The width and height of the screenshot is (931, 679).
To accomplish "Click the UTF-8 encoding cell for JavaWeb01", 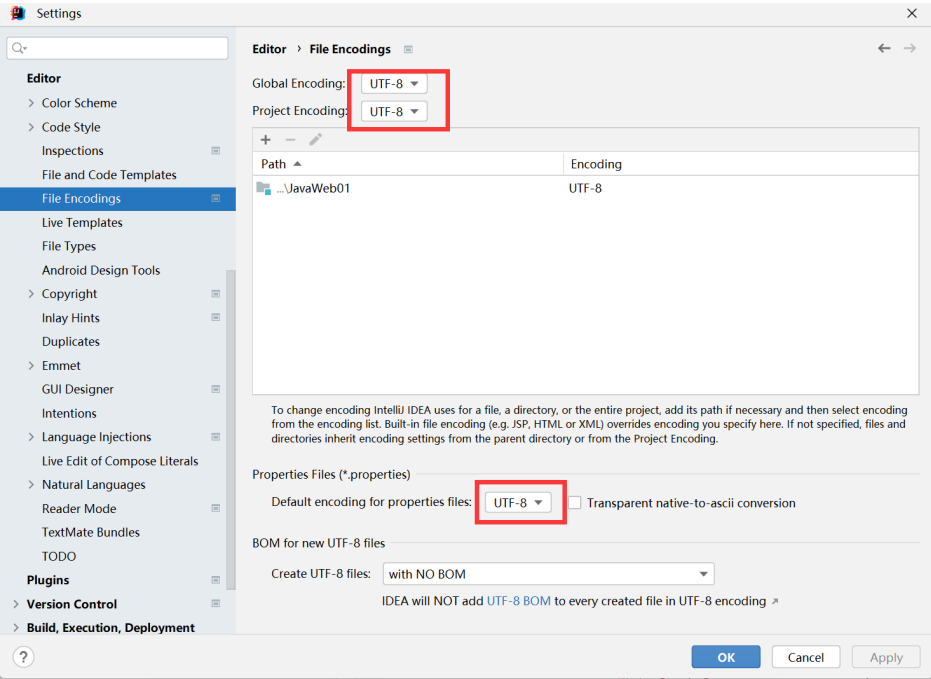I will 585,188.
